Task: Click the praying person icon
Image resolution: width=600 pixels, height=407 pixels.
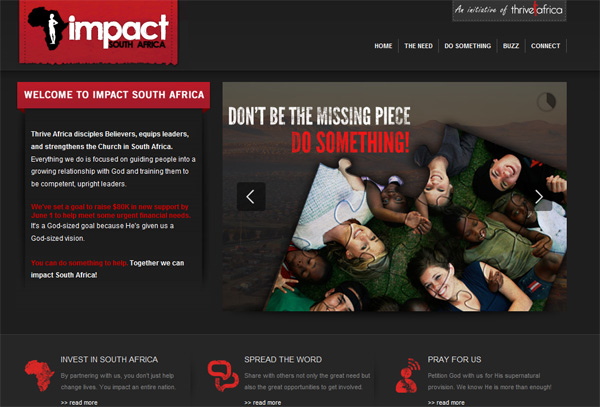Action: pos(407,376)
